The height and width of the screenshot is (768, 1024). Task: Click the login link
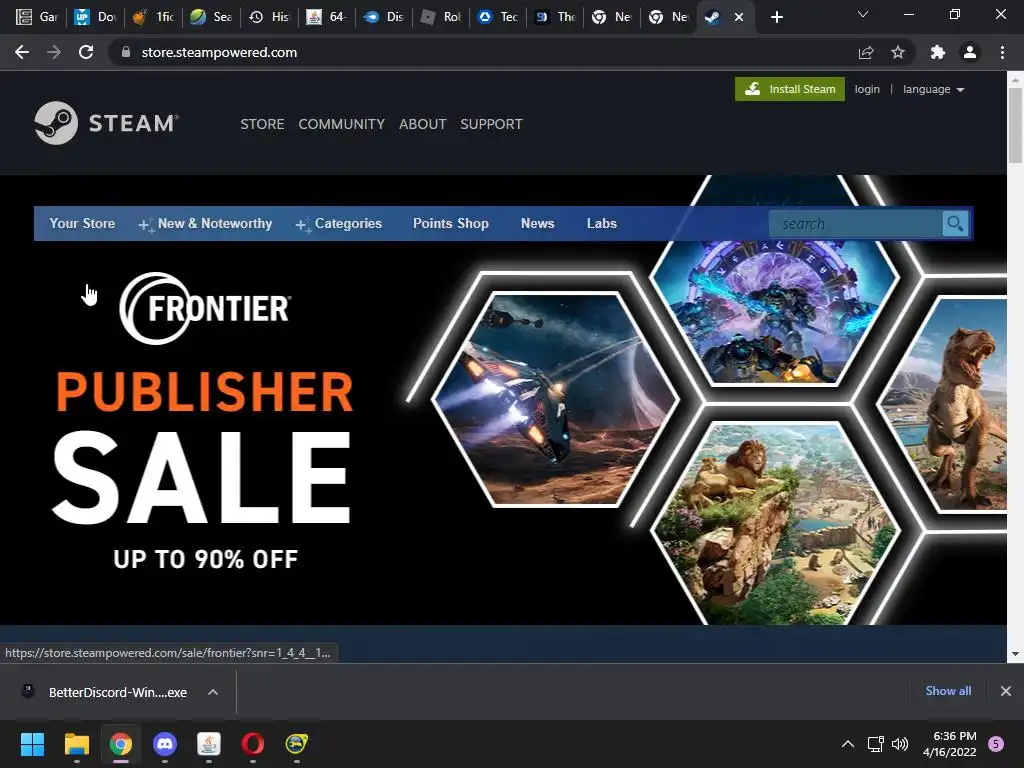(867, 89)
